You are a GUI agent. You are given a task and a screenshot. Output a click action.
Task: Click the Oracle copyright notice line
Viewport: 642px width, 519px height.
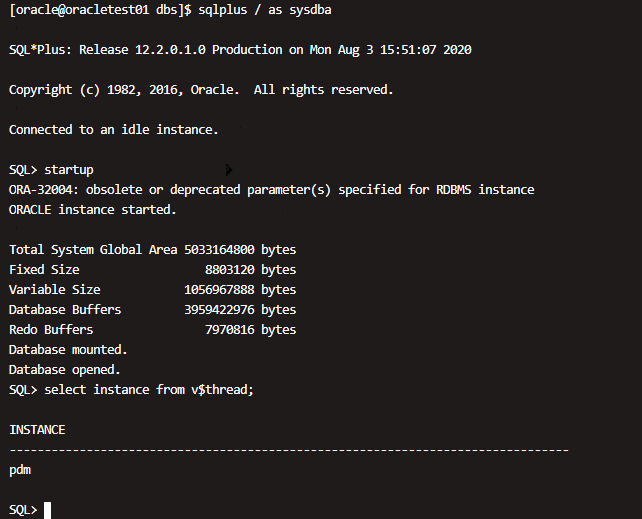tap(201, 90)
